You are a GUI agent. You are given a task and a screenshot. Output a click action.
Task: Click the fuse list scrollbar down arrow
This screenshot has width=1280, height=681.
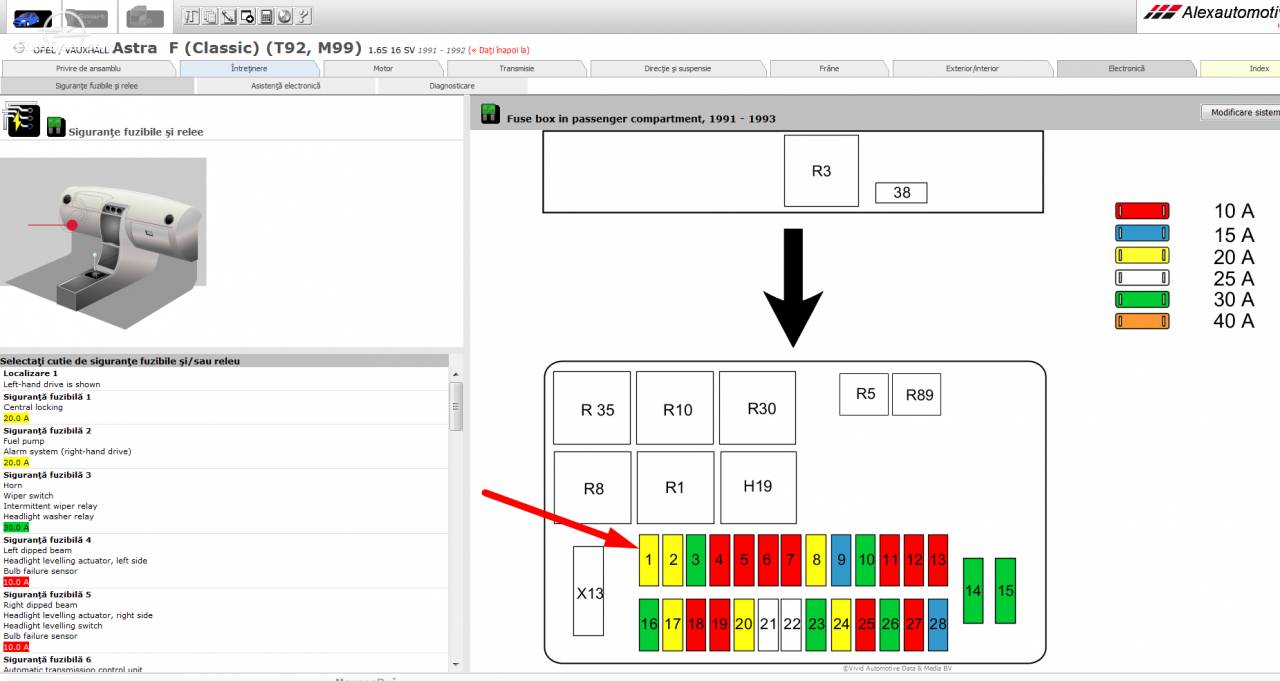[456, 664]
